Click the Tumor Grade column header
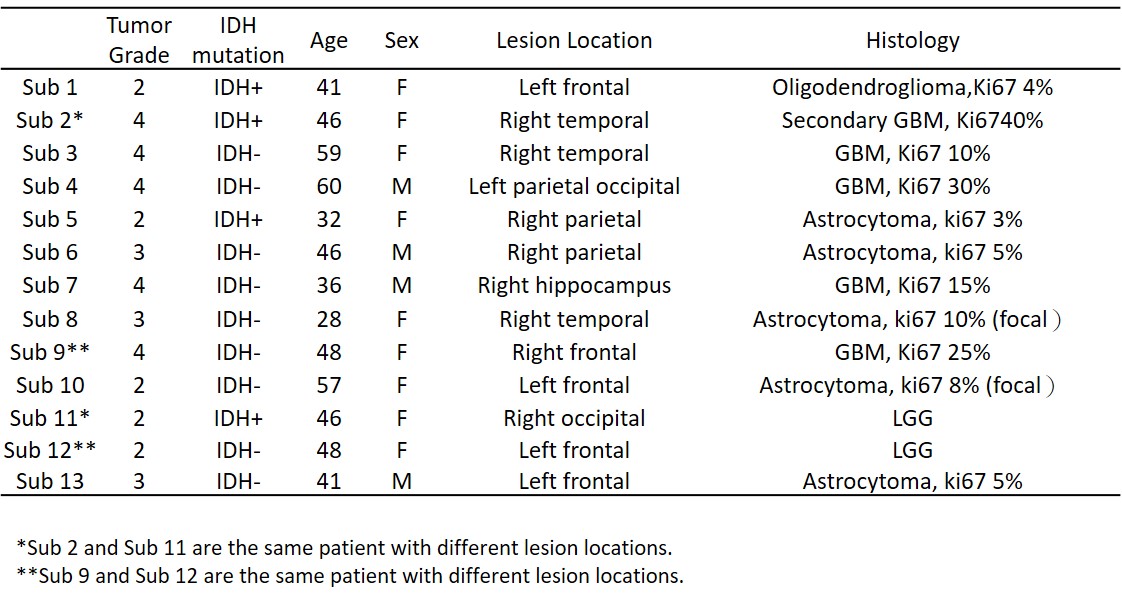This screenshot has height=603, width=1122. point(139,40)
